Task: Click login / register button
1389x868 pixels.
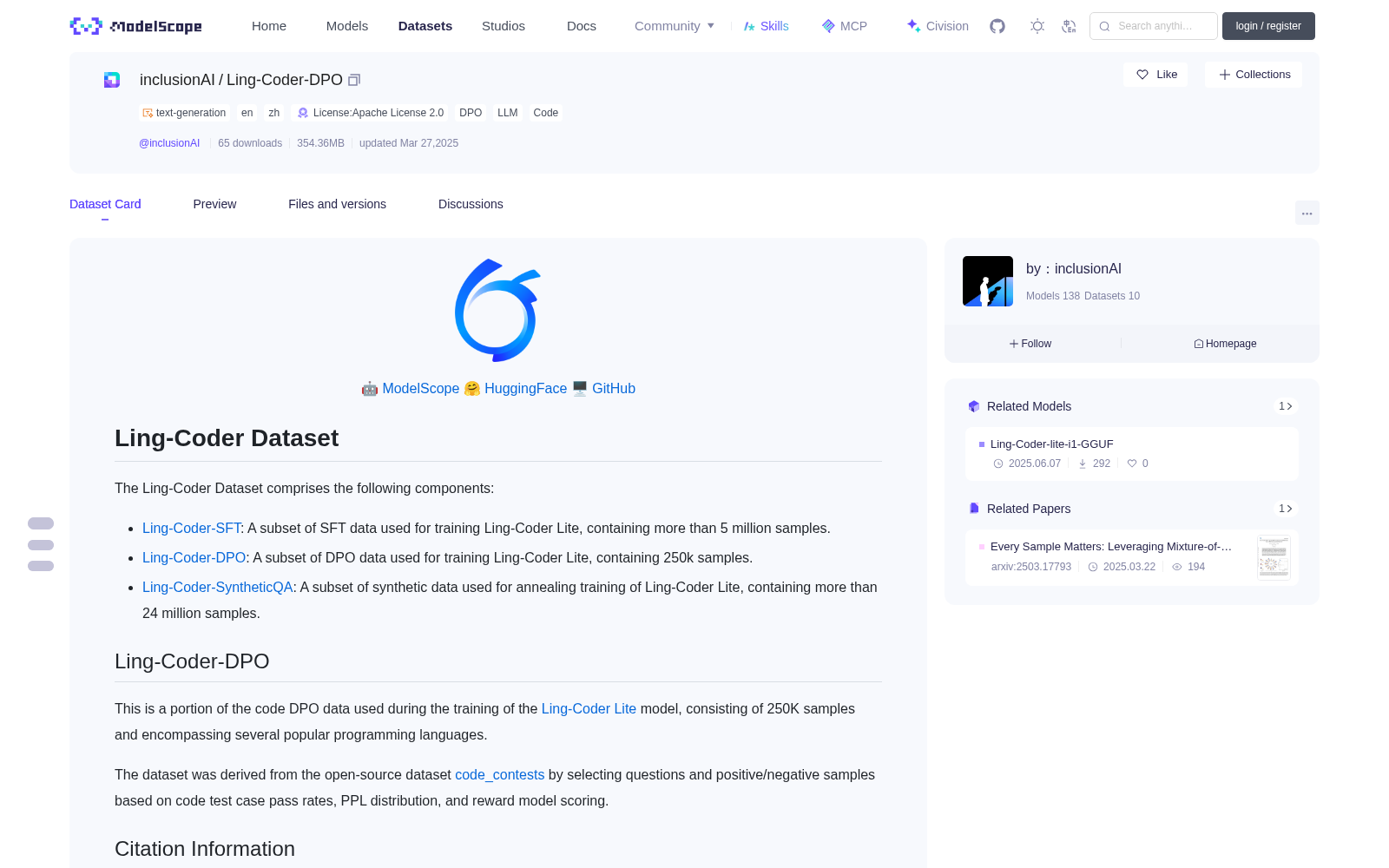Action: (1268, 26)
